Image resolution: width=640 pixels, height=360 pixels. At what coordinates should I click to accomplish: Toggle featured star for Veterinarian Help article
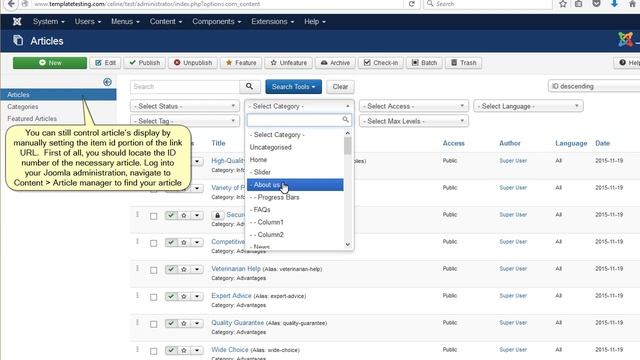(184, 269)
